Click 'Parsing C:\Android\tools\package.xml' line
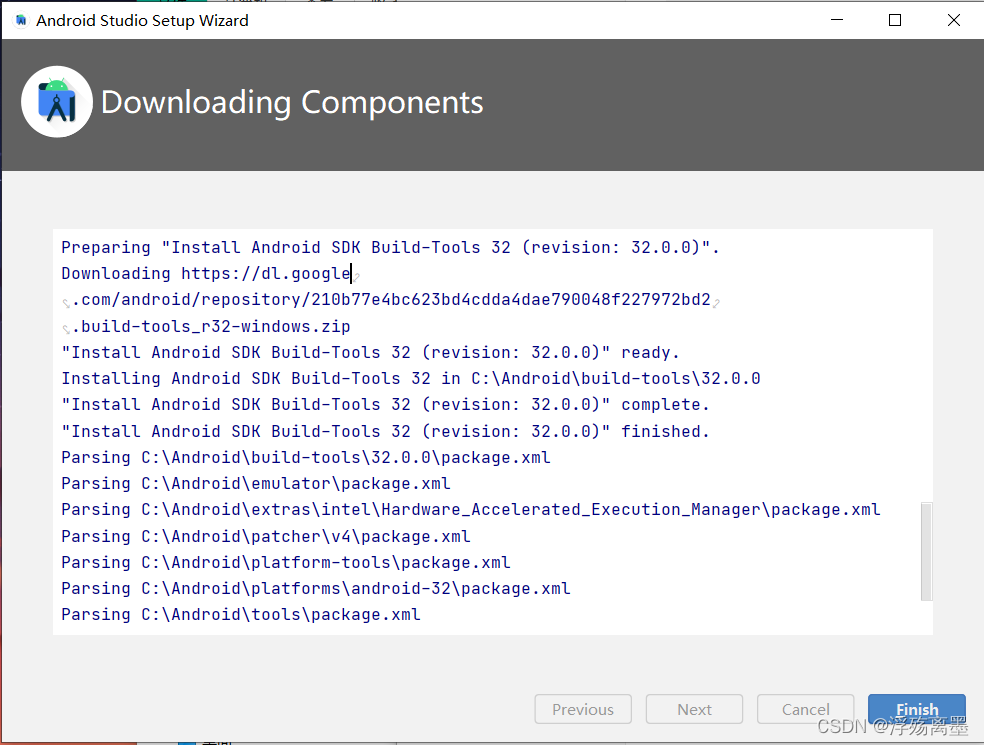Viewport: 984px width, 745px height. [x=240, y=614]
